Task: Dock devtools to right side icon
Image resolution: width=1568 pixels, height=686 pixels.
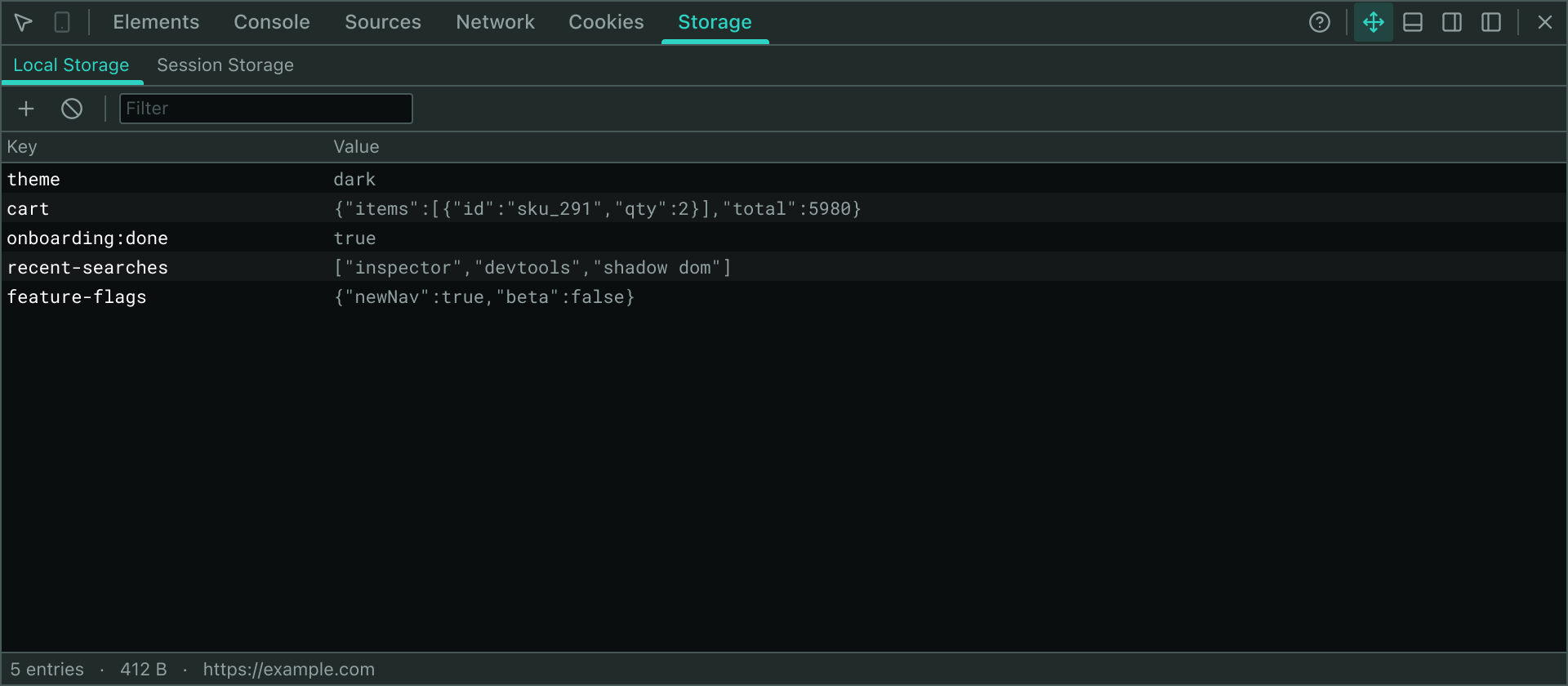Action: pos(1452,22)
